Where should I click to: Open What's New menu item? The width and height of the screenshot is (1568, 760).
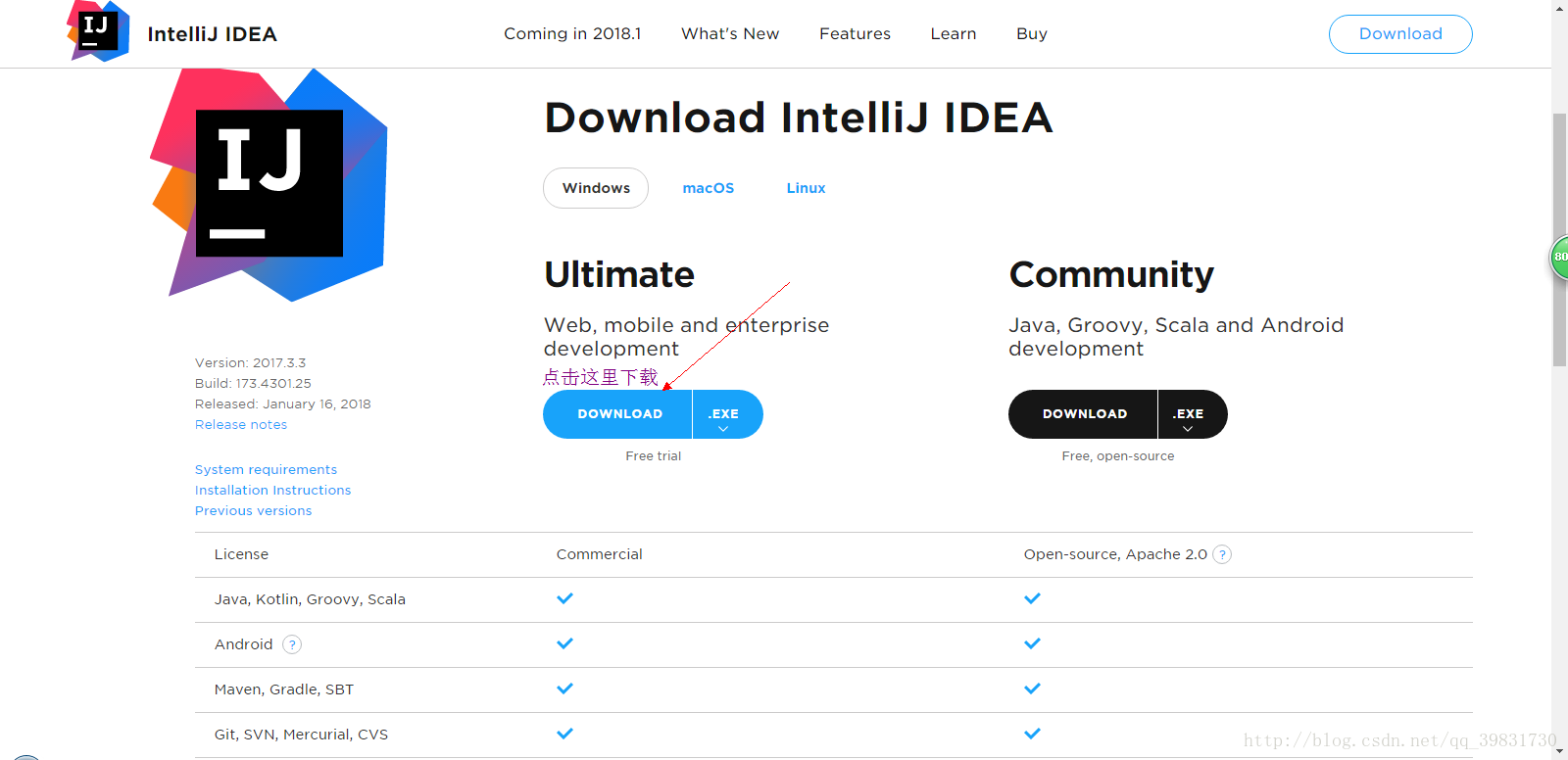tap(730, 33)
